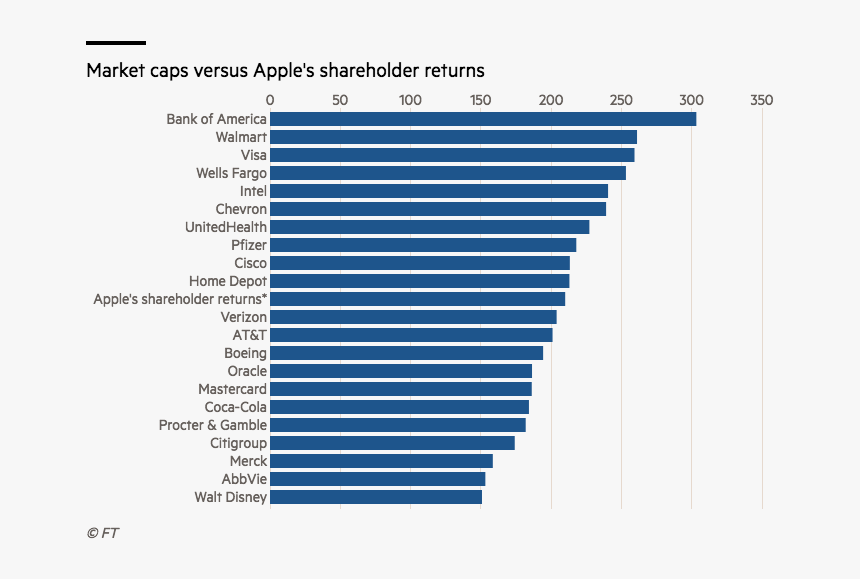Select the Mastercard label

[232, 389]
